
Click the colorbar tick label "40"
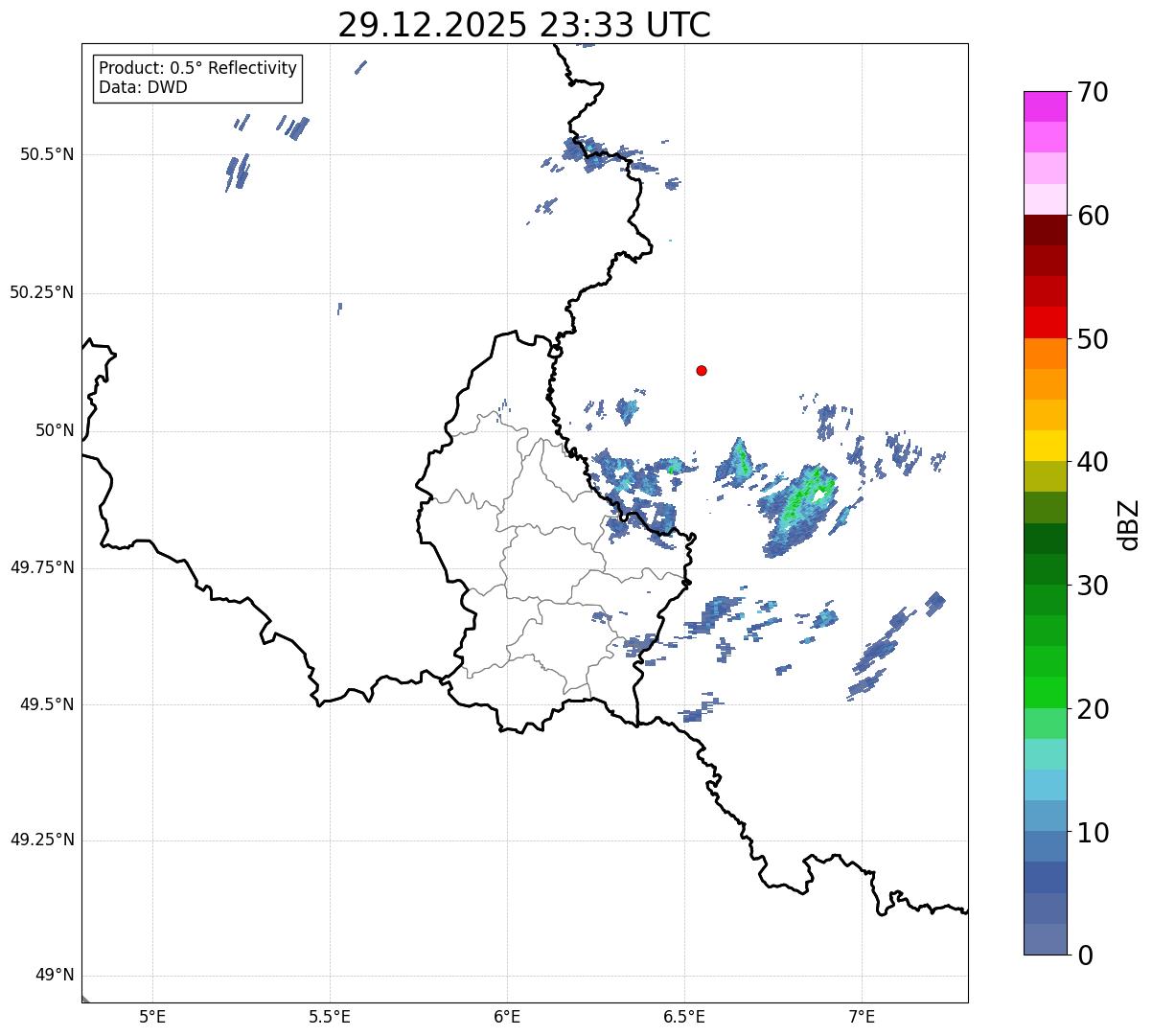pyautogui.click(x=1093, y=462)
